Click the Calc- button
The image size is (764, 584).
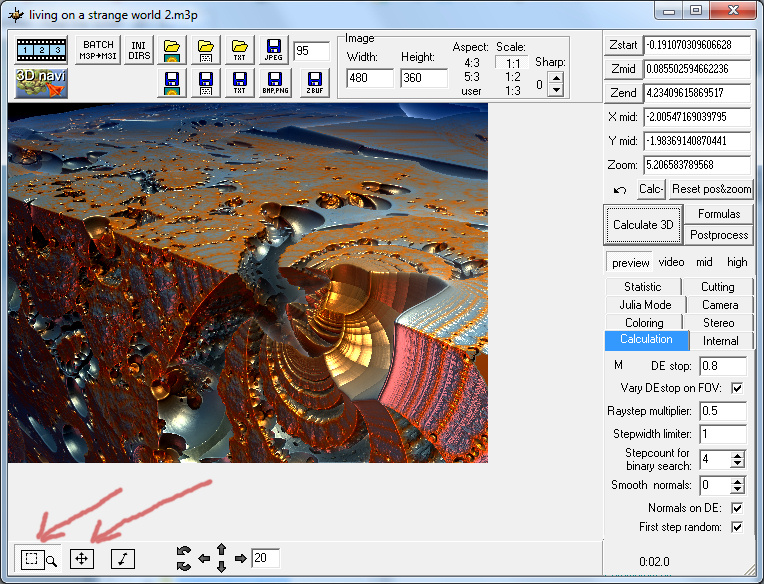coord(651,189)
